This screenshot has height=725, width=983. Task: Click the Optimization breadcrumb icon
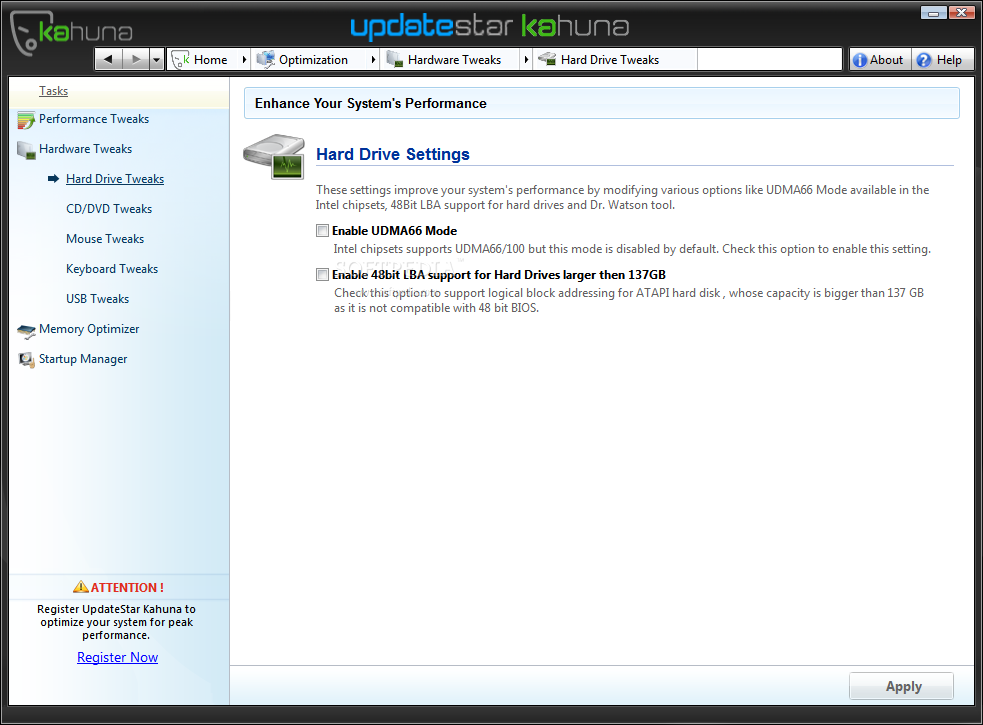click(x=265, y=60)
